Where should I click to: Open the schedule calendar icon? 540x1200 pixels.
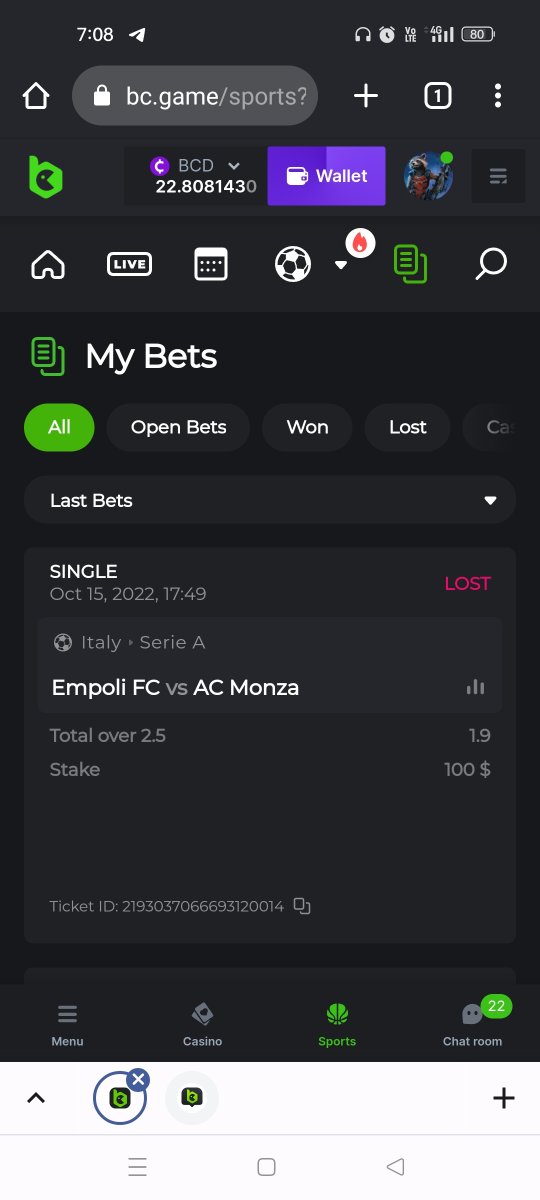pyautogui.click(x=211, y=265)
